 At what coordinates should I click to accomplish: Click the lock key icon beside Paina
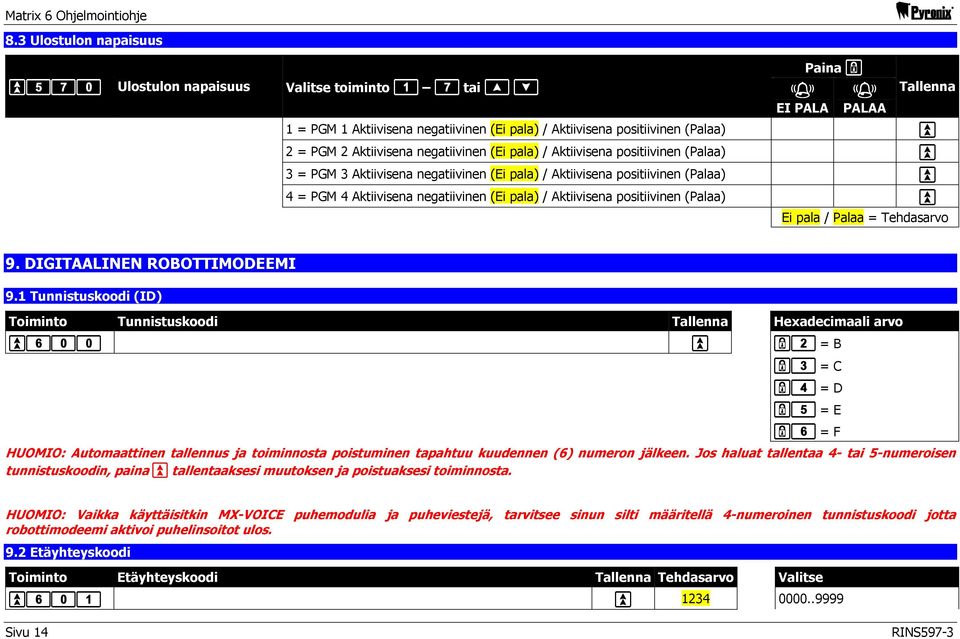854,67
